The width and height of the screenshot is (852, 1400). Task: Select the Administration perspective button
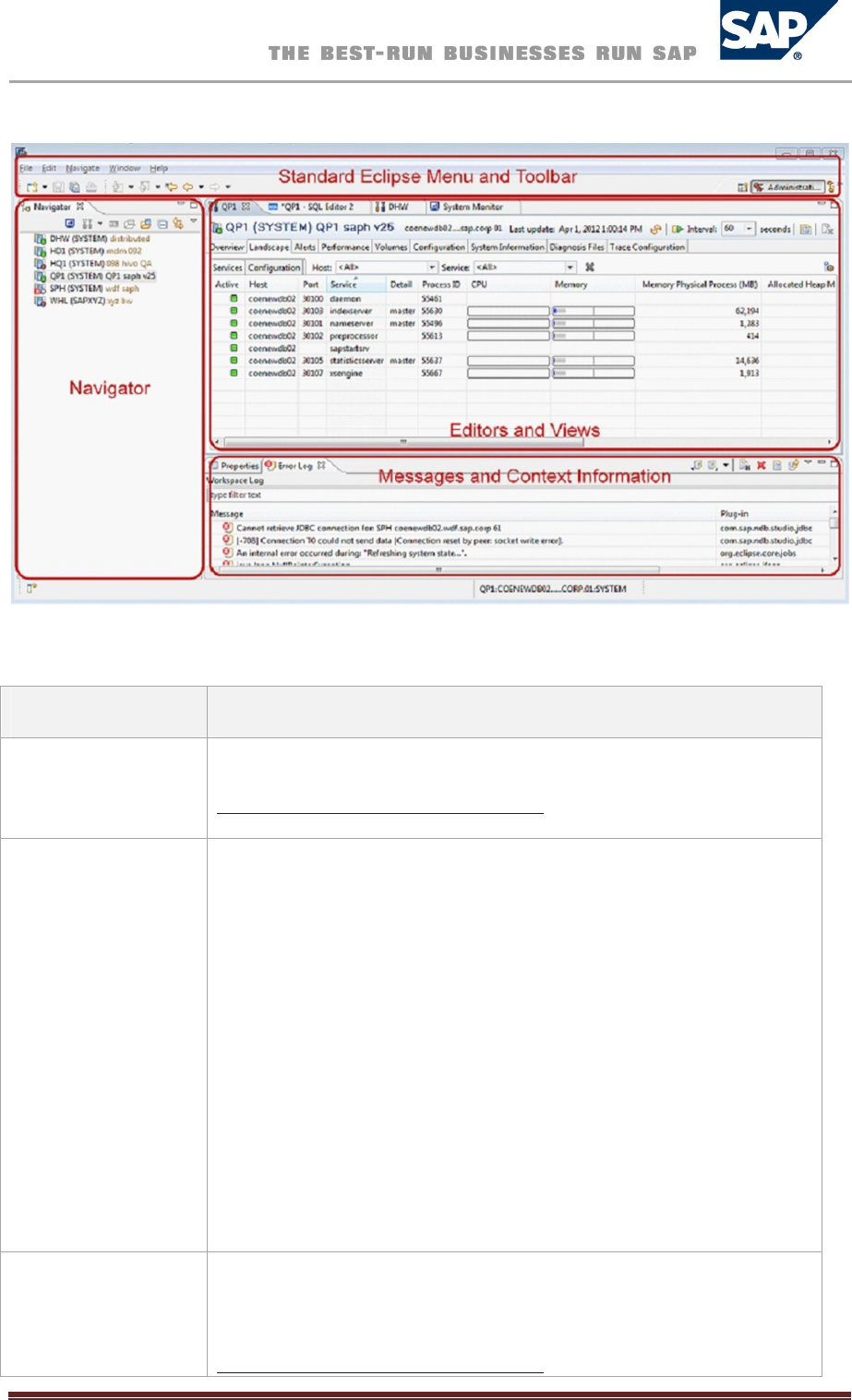coord(787,187)
